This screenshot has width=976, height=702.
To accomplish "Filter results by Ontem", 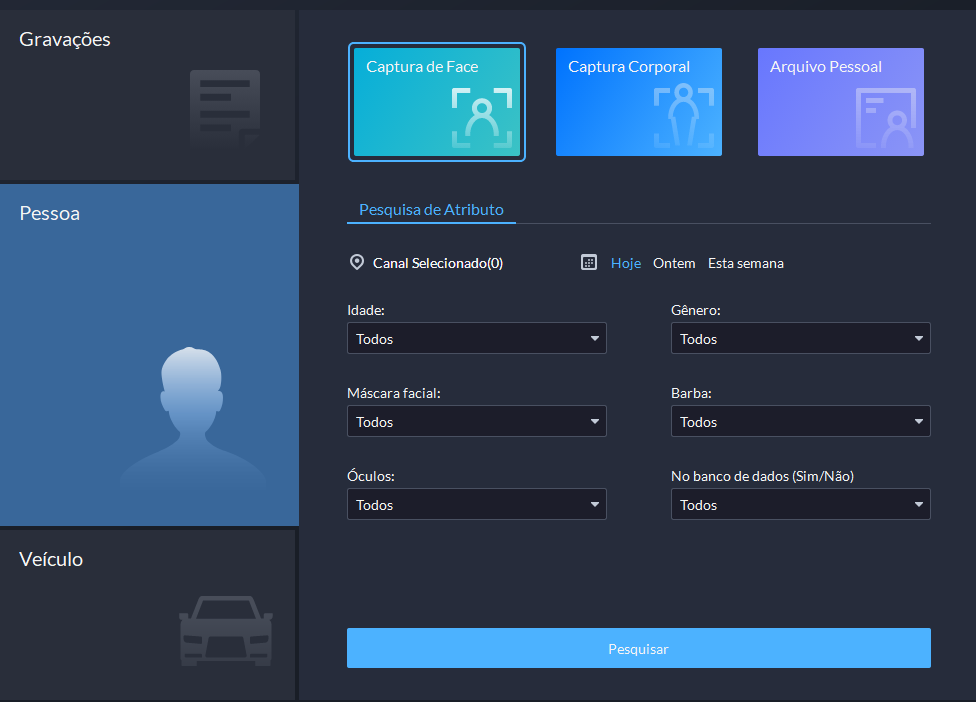I will point(674,263).
